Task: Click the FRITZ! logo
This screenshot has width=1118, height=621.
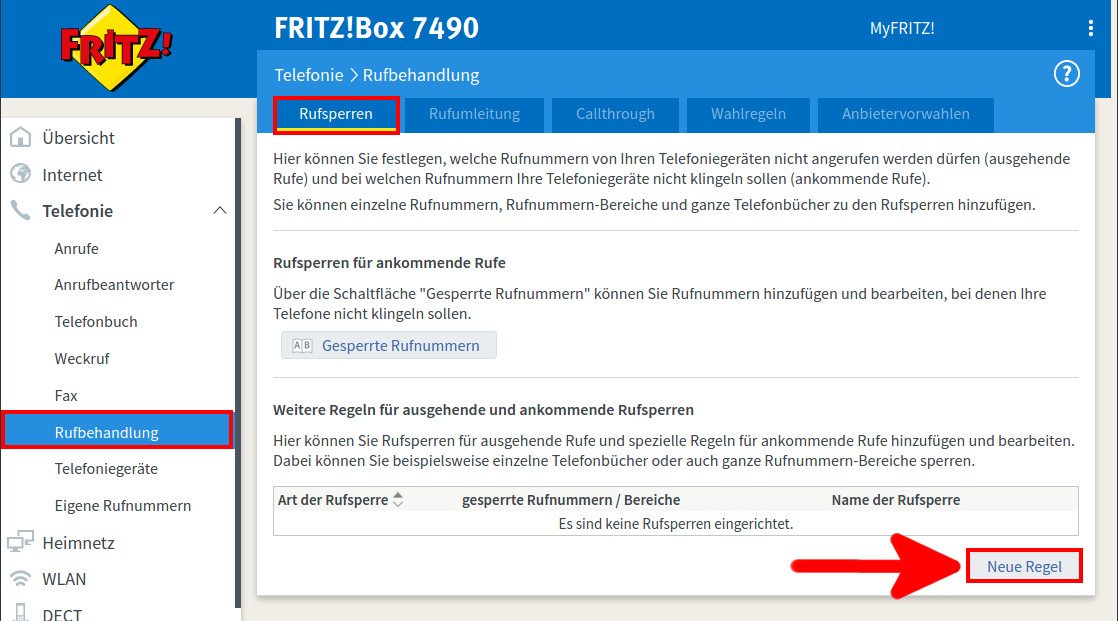Action: 116,47
